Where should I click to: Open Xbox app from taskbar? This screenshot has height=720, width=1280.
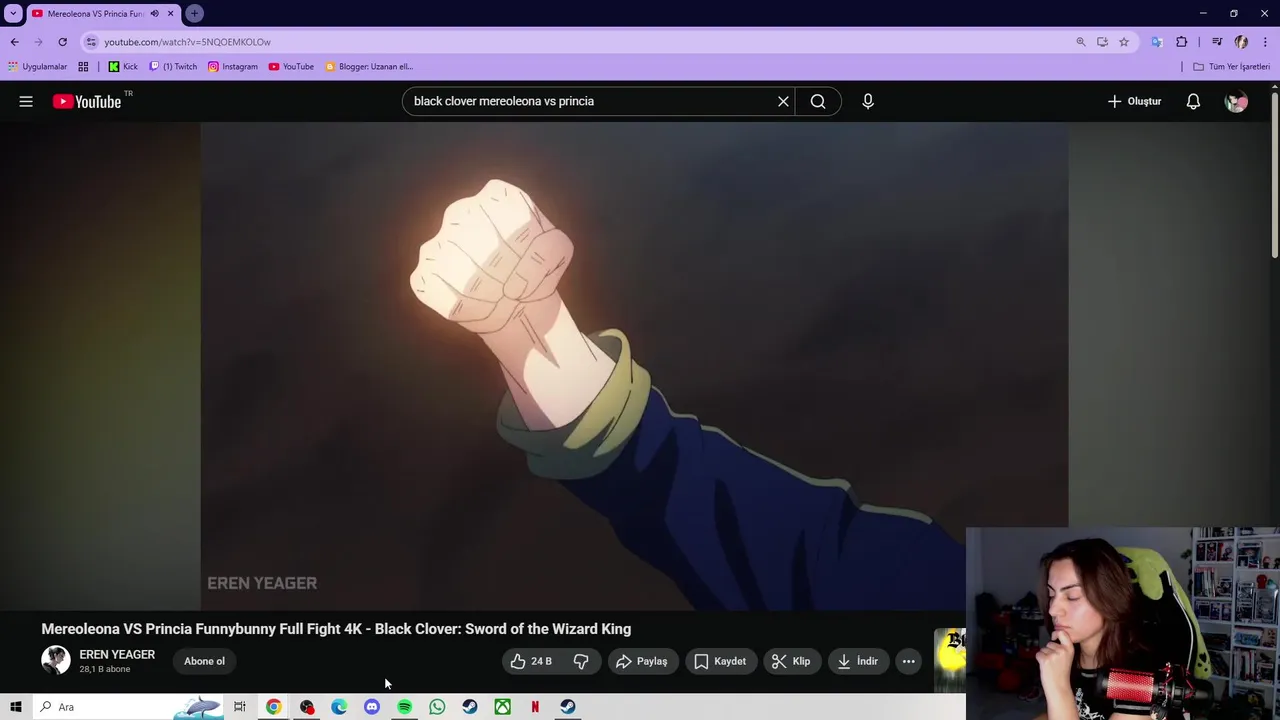coord(502,707)
